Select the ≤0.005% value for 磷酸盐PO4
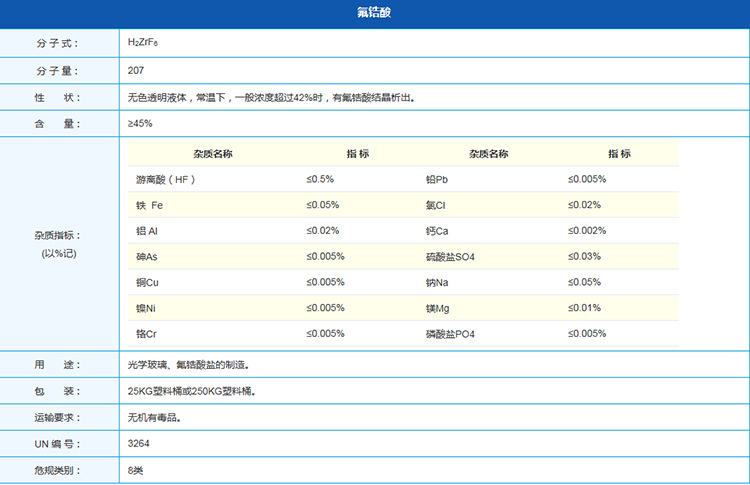The height and width of the screenshot is (485, 750). pyautogui.click(x=587, y=334)
